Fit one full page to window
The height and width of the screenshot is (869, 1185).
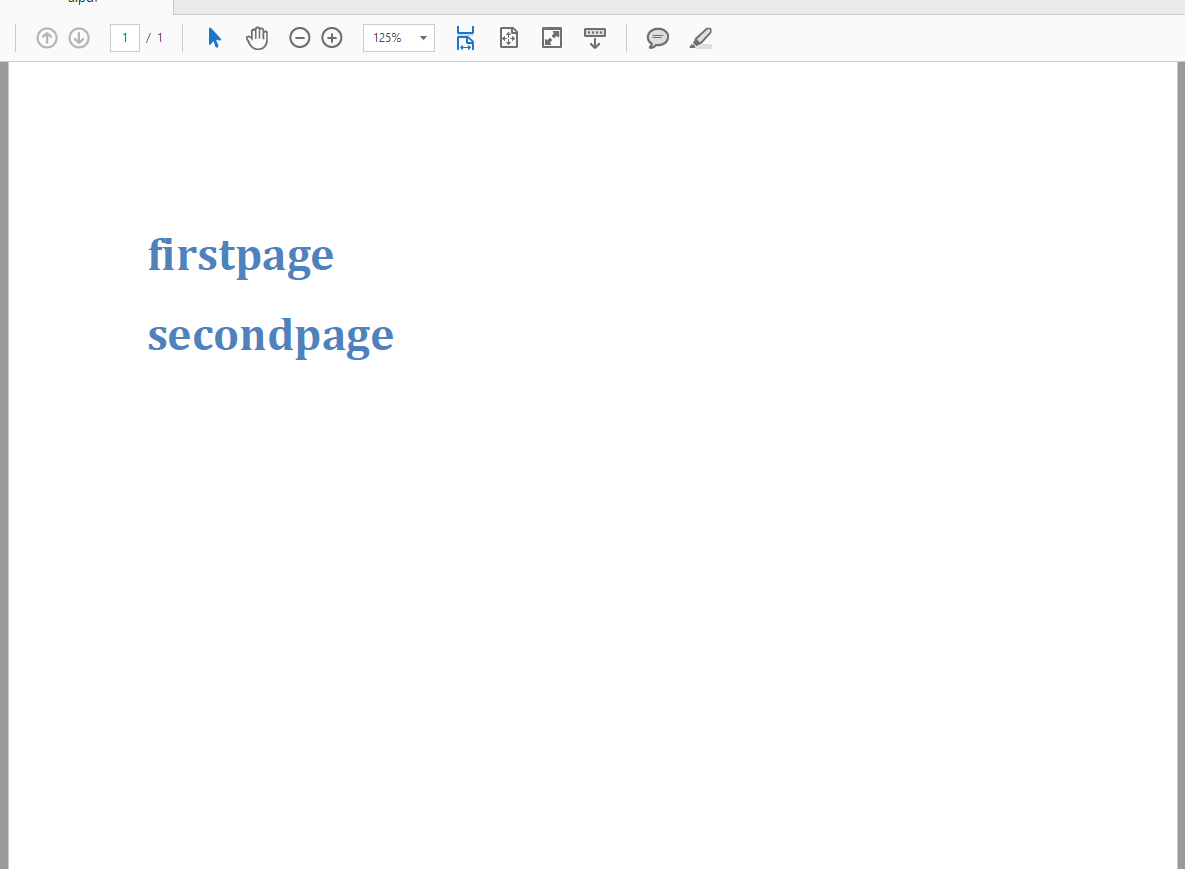(509, 38)
